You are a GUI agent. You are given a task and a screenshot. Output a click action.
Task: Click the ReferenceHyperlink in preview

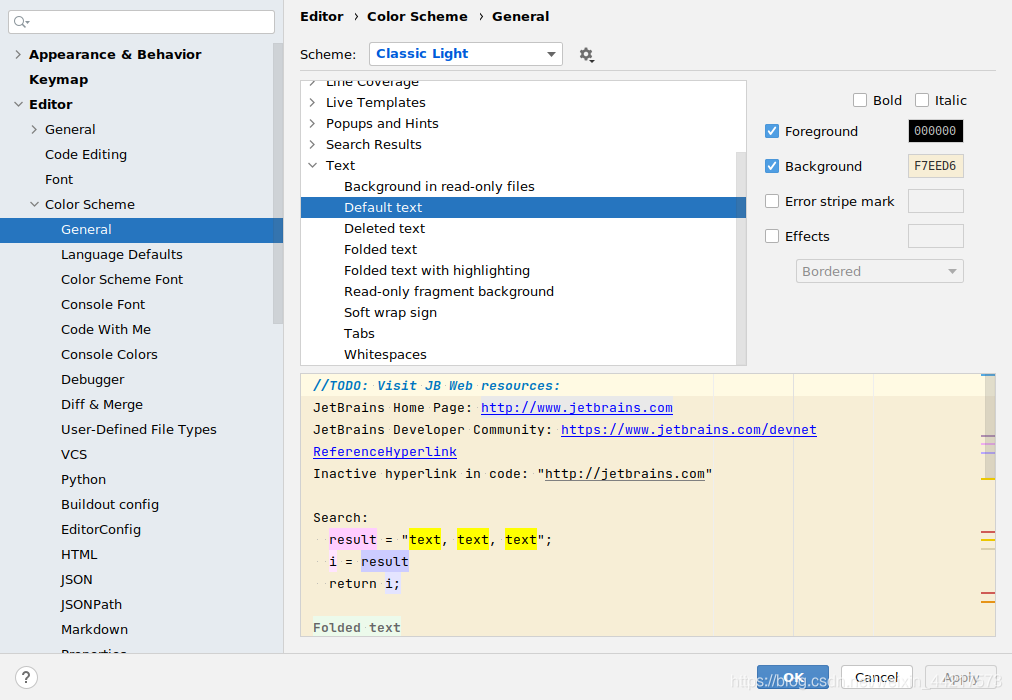[385, 452]
